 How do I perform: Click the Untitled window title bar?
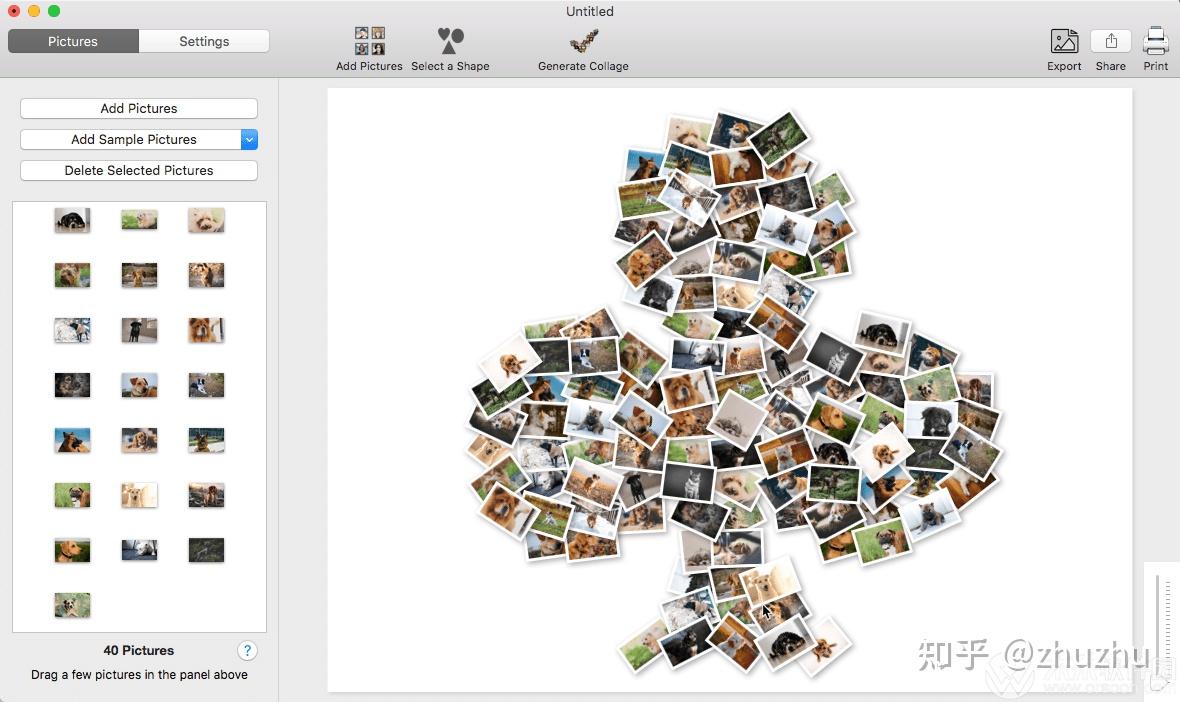point(589,11)
